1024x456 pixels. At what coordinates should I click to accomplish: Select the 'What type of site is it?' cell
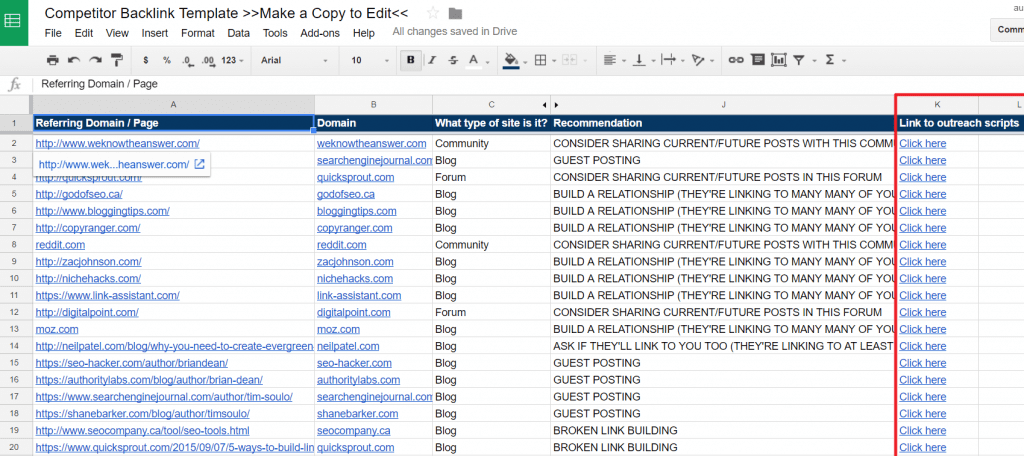coord(491,123)
